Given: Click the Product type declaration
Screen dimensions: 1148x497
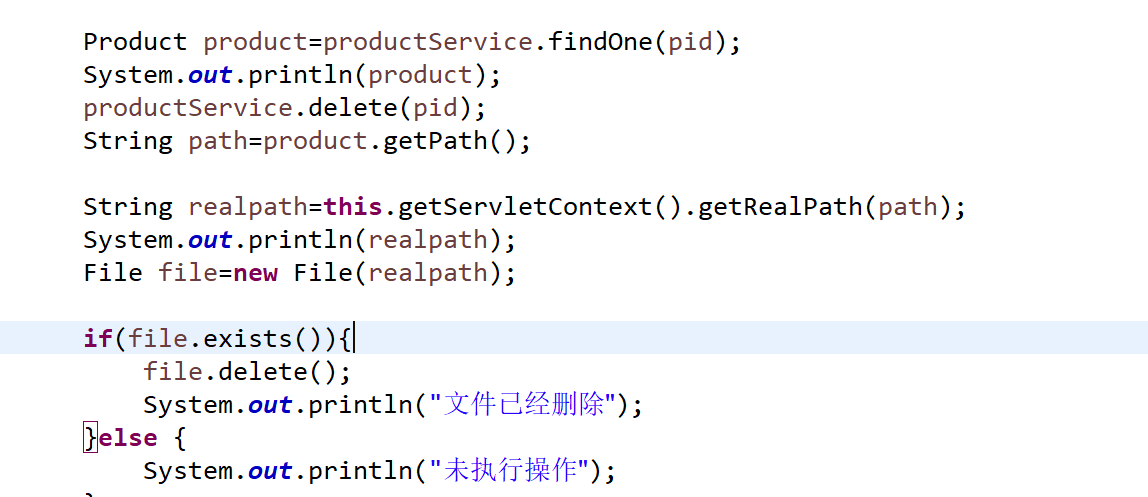Looking at the screenshot, I should (x=135, y=42).
